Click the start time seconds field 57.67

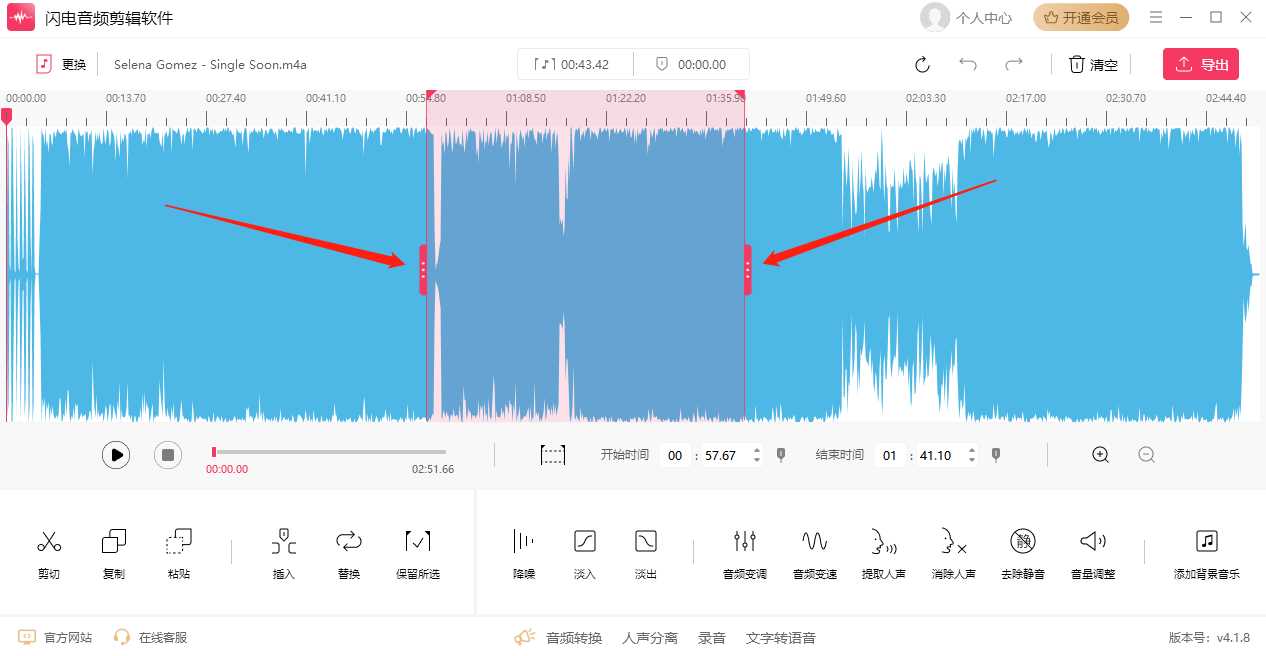click(x=721, y=455)
